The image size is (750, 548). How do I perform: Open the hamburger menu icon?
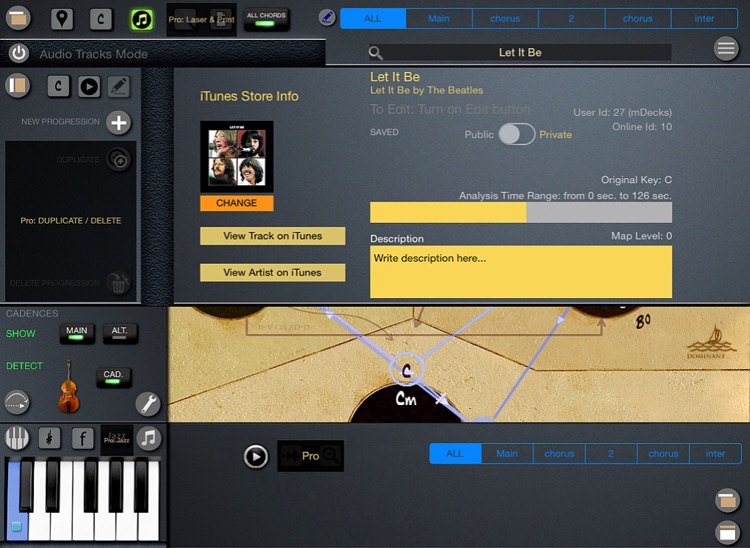[726, 48]
